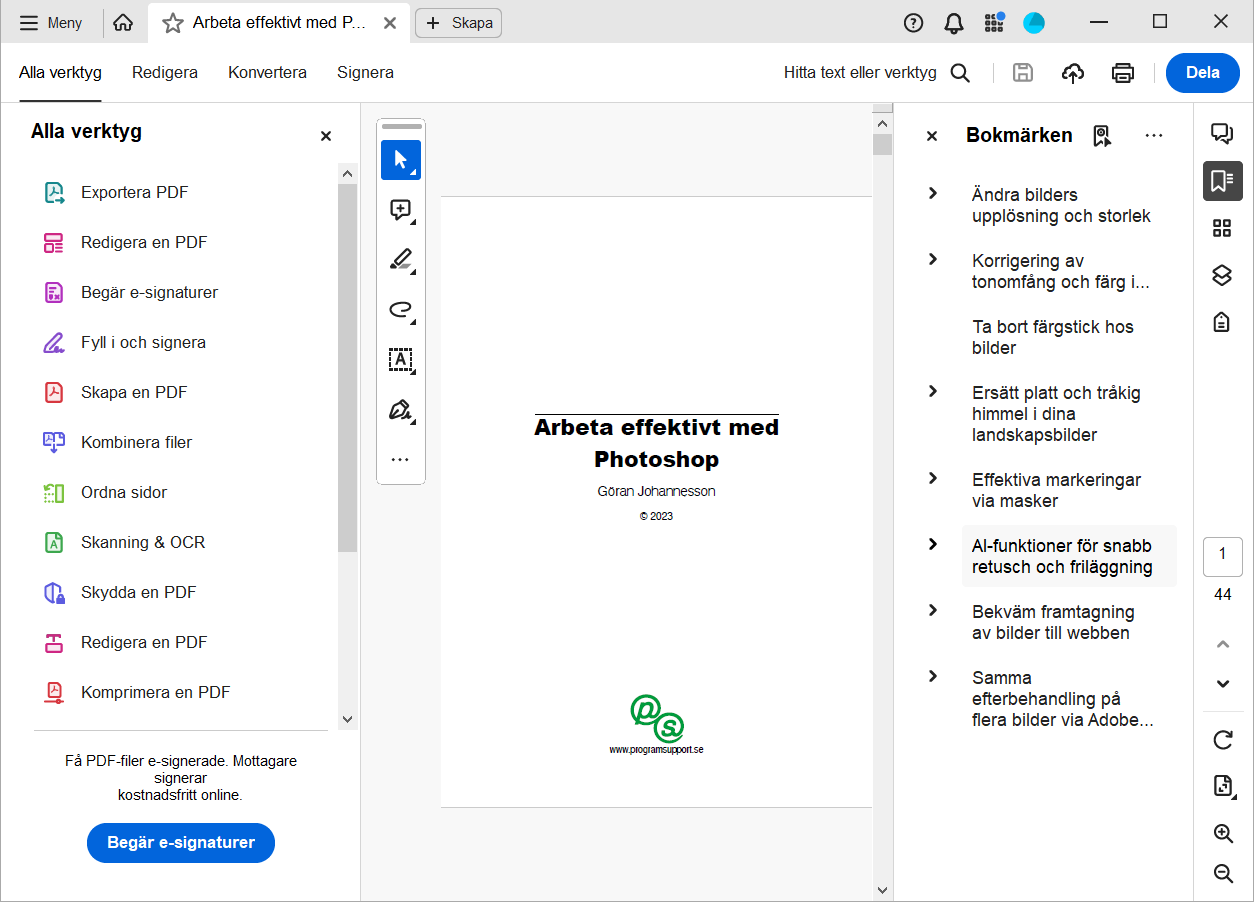The height and width of the screenshot is (902, 1254).
Task: Toggle the bookmarks panel button
Action: [x=1222, y=181]
